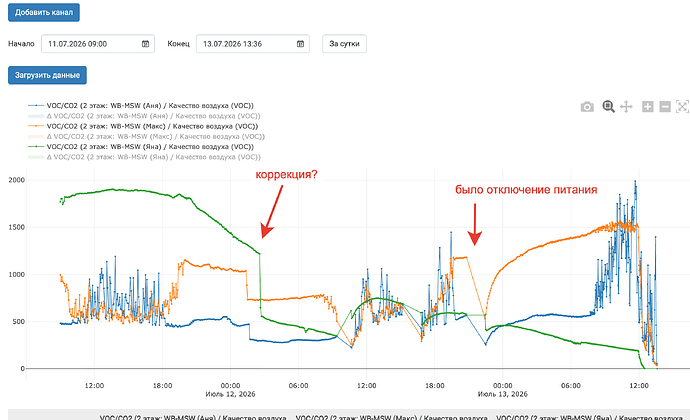Screen dimensions: 690x420
Task: Click the Начало date input field
Action: (98, 44)
